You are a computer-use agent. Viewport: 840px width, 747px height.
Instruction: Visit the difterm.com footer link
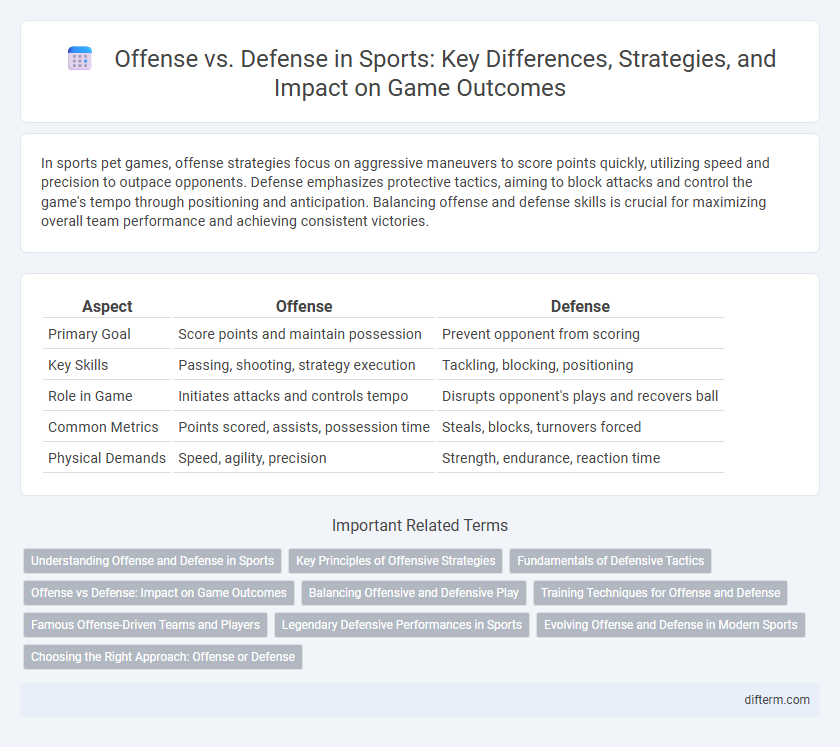click(777, 700)
